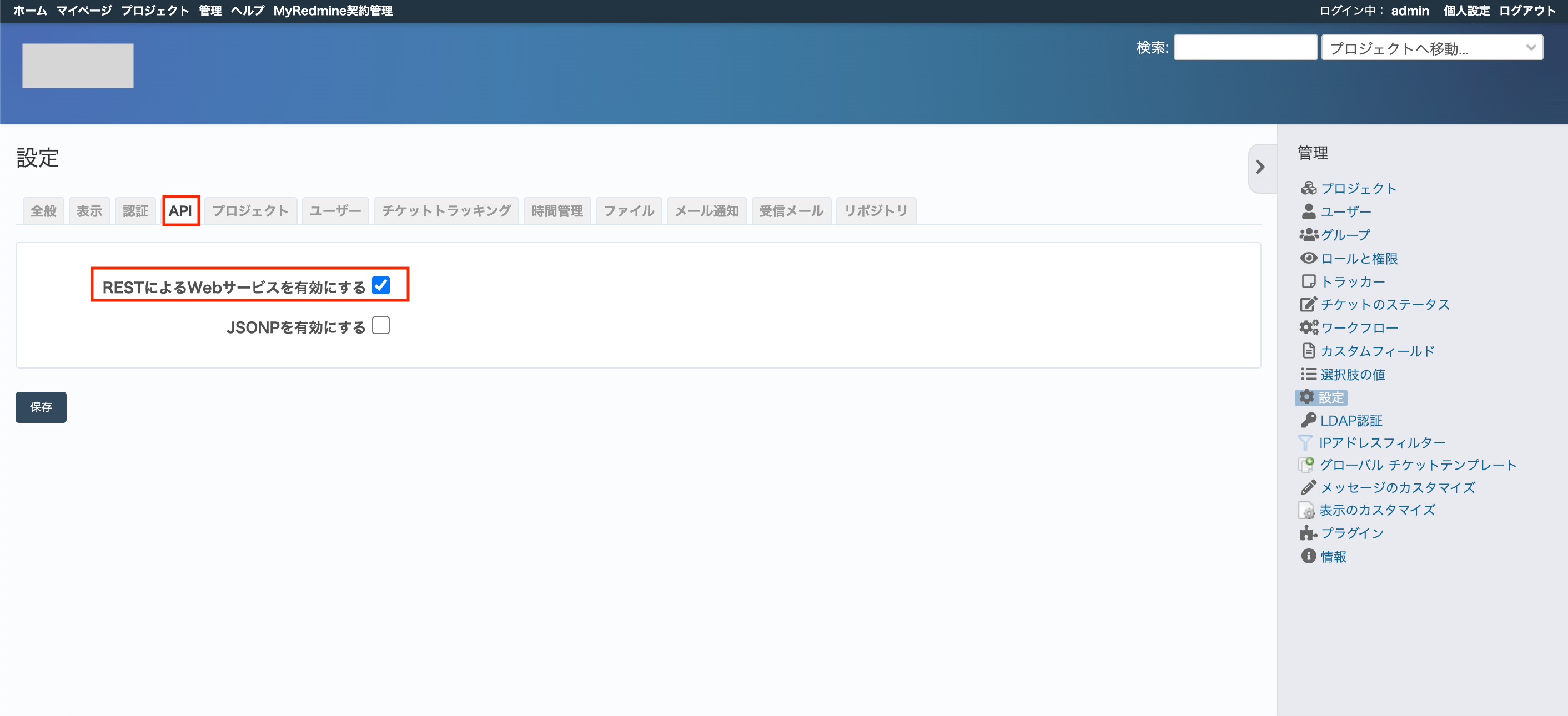Open the 管理 menu in top bar
Viewport: 1568px width, 716px height.
pyautogui.click(x=209, y=11)
